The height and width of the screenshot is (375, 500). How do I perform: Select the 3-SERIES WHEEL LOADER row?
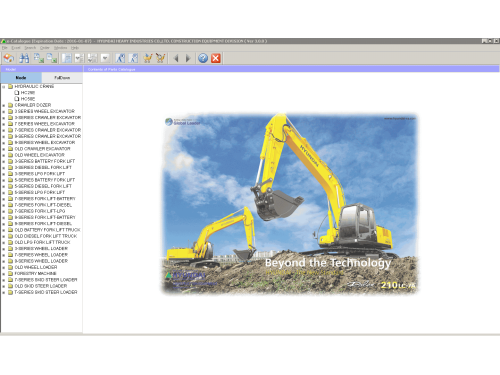click(x=41, y=249)
